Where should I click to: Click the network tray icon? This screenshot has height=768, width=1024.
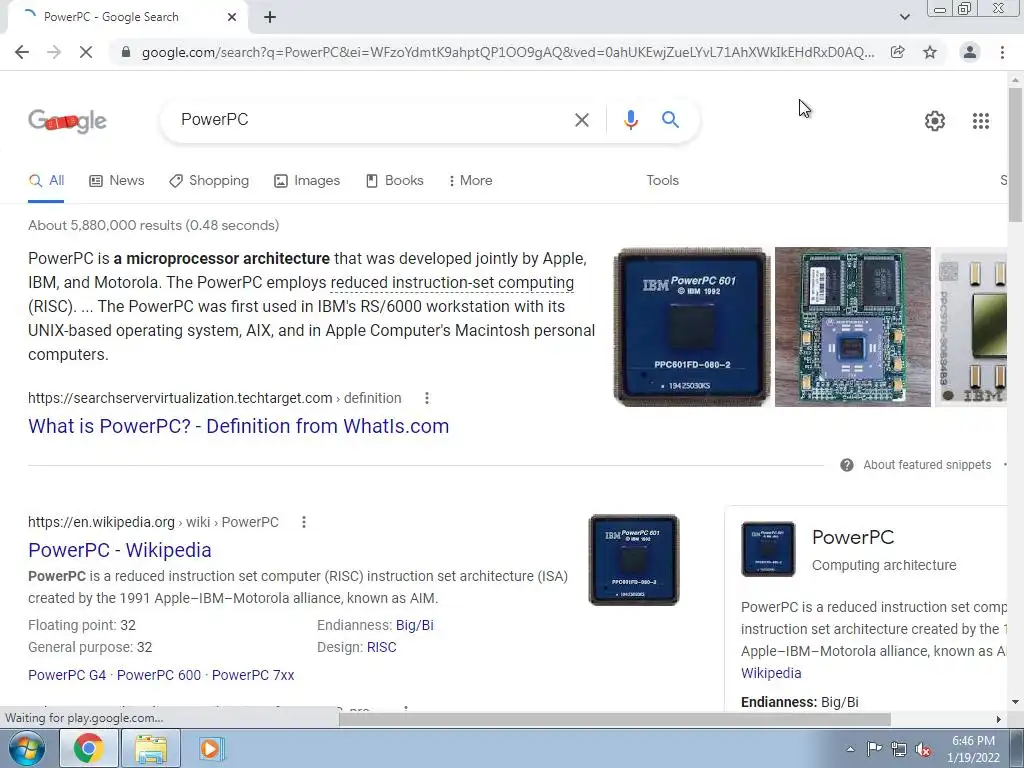point(899,749)
